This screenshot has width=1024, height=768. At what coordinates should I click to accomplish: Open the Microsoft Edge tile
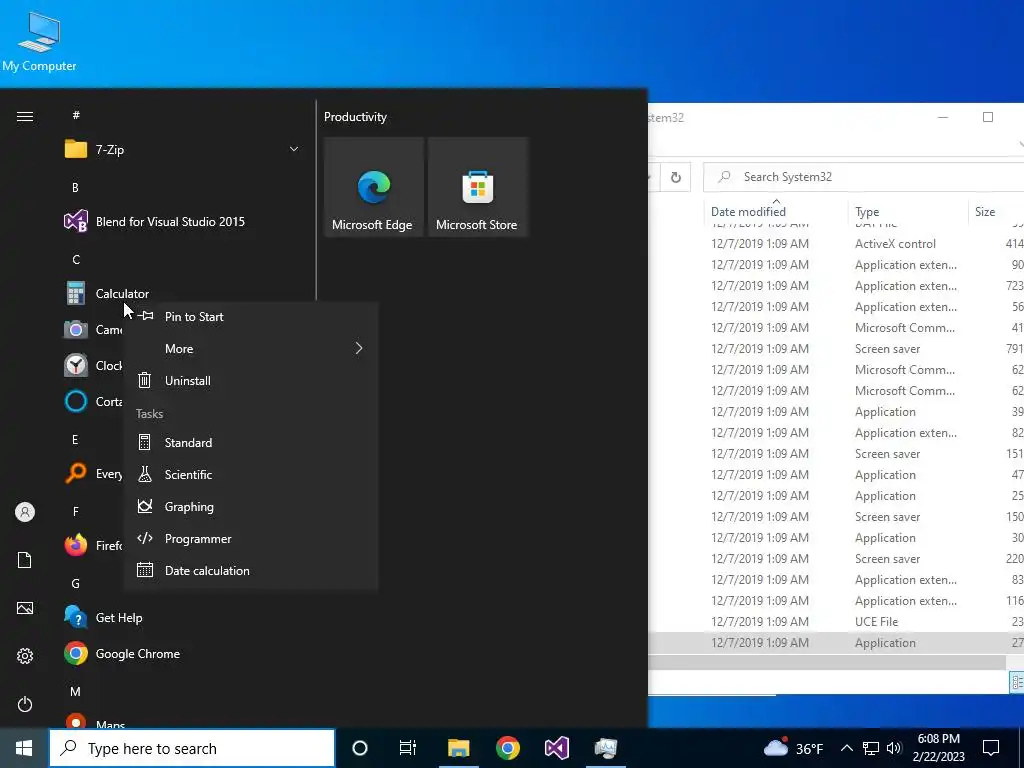pos(374,187)
